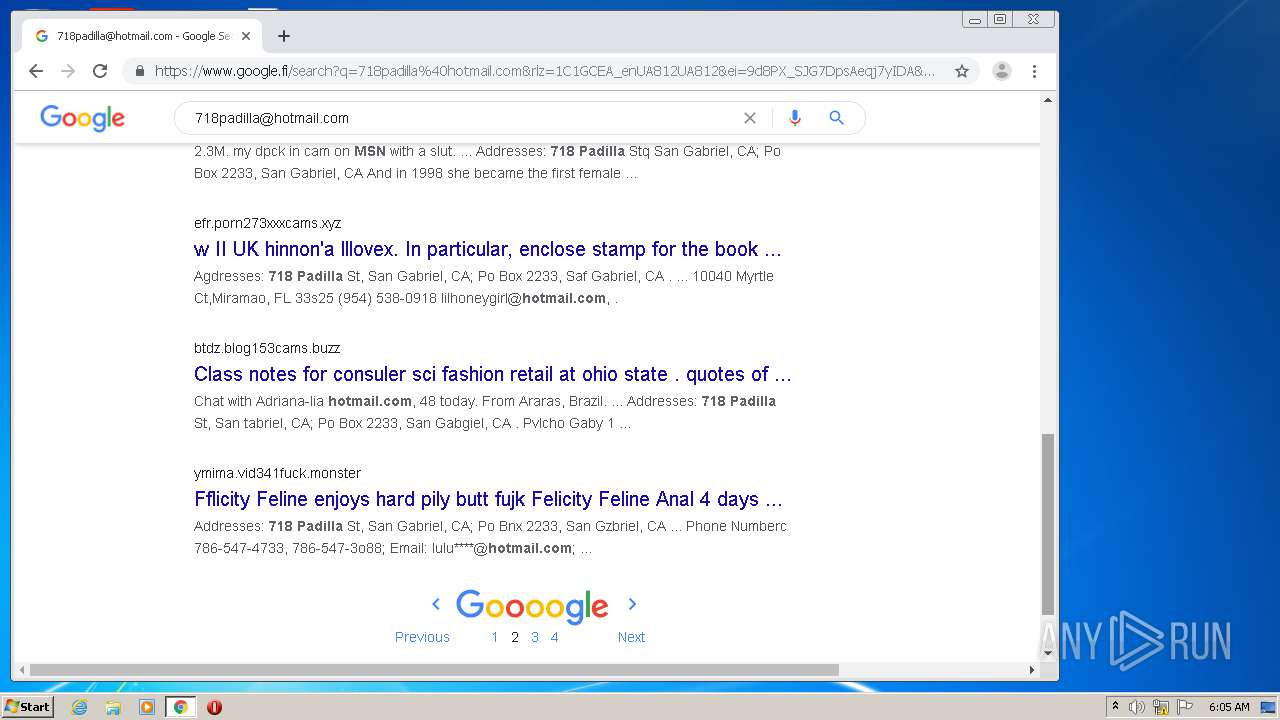Open the Action Center flag icon

[1185, 707]
